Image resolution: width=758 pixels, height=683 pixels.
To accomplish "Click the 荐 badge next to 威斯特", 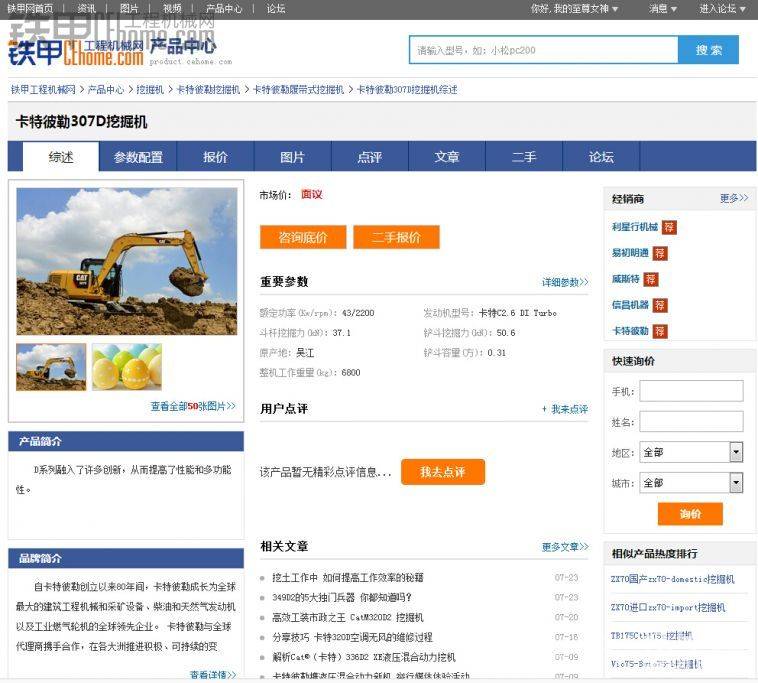I will (651, 279).
